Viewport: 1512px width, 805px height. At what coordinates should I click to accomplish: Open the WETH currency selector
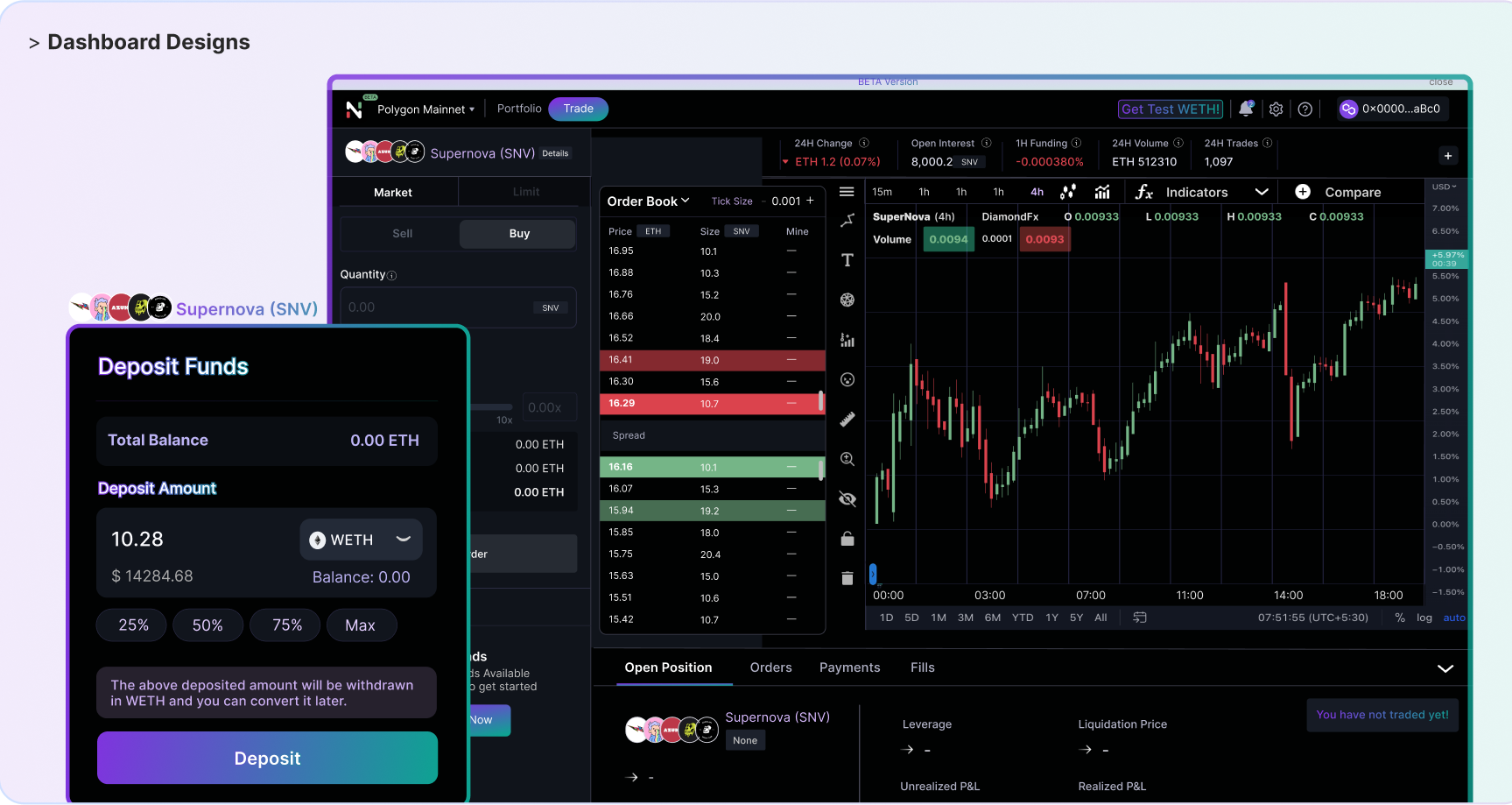pyautogui.click(x=361, y=539)
